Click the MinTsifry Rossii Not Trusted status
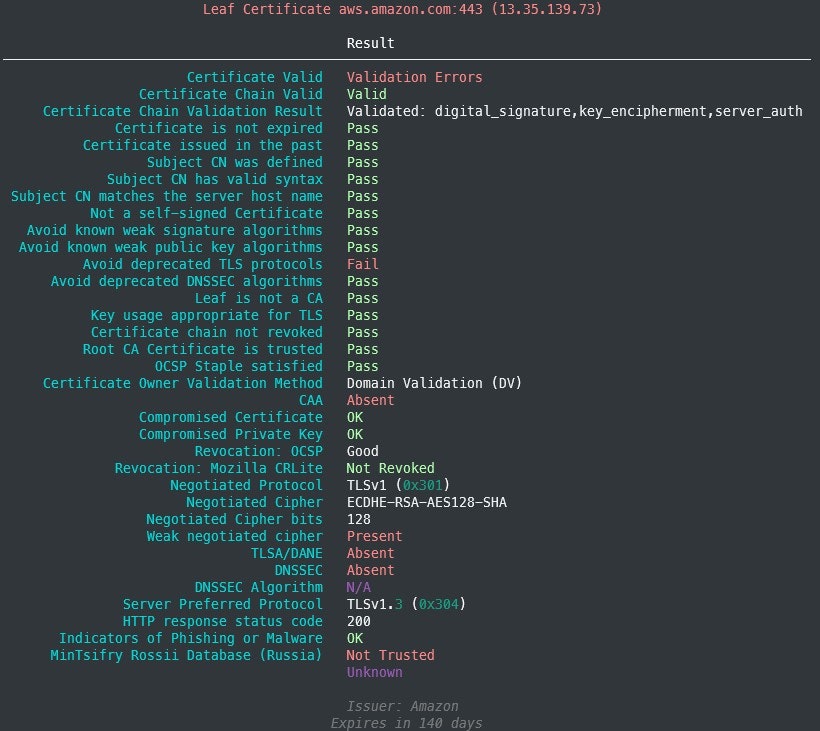Viewport: 820px width, 731px height. 390,655
